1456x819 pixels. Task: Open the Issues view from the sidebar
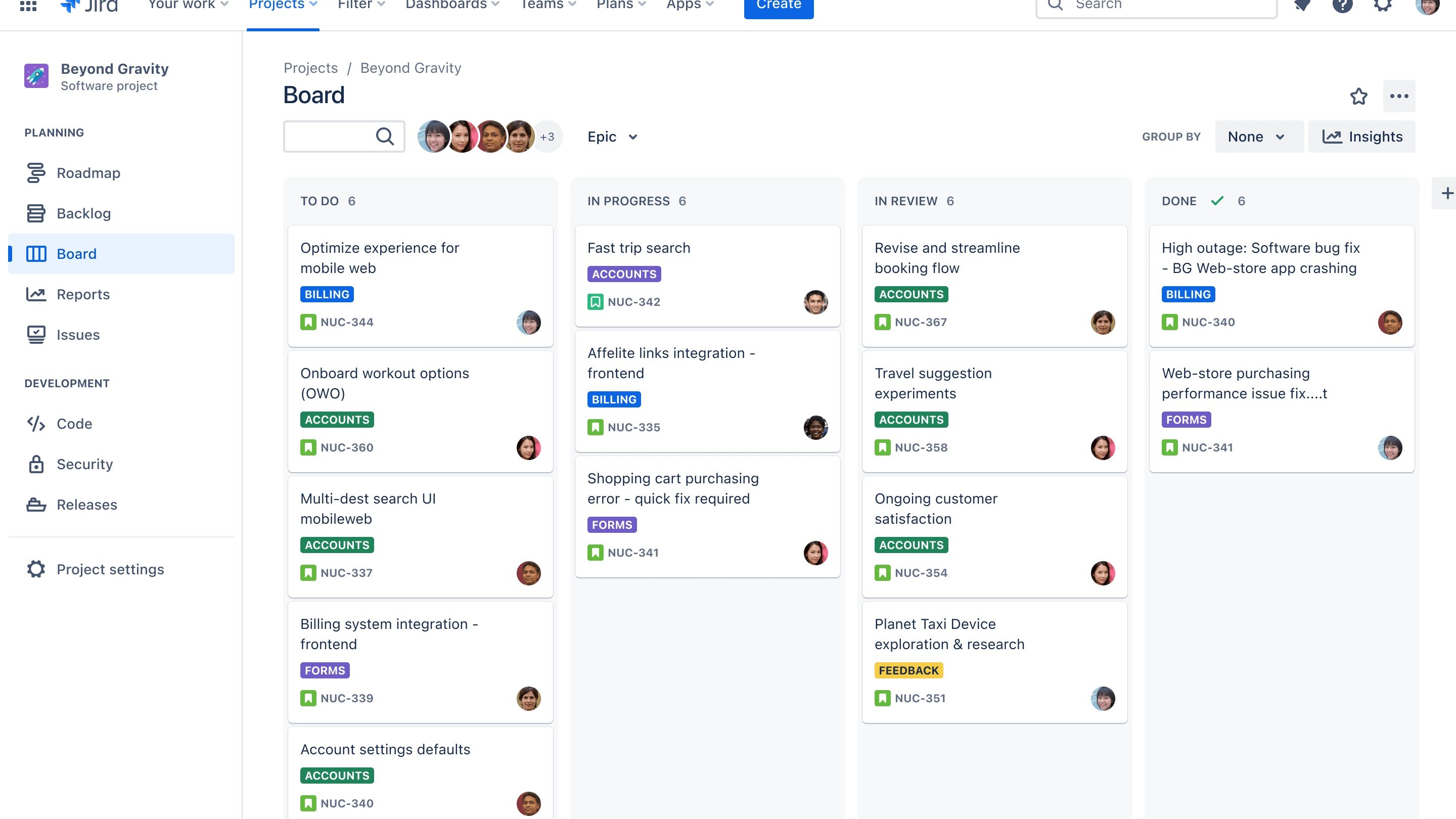pos(78,335)
